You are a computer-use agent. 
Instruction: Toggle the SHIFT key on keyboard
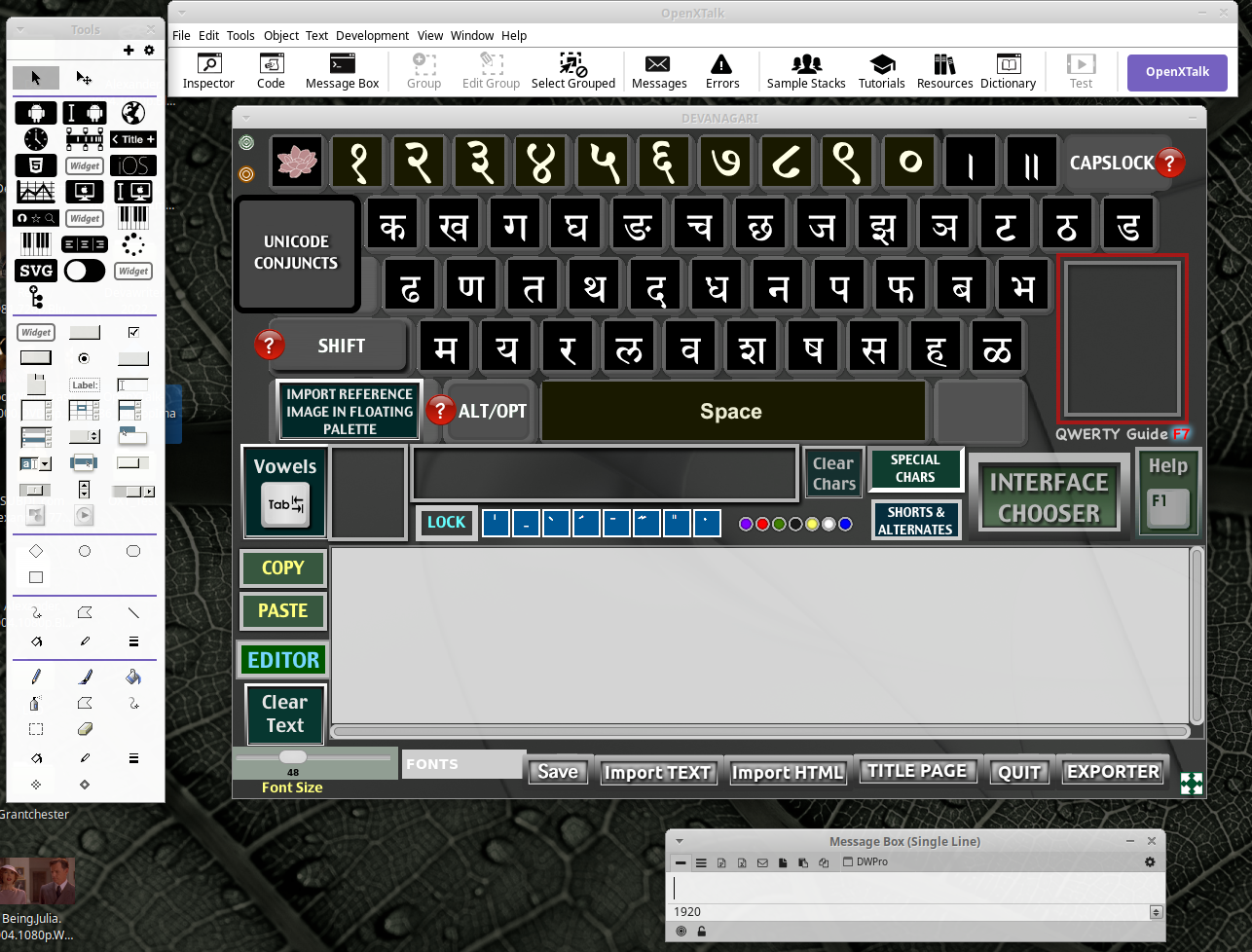(x=340, y=346)
